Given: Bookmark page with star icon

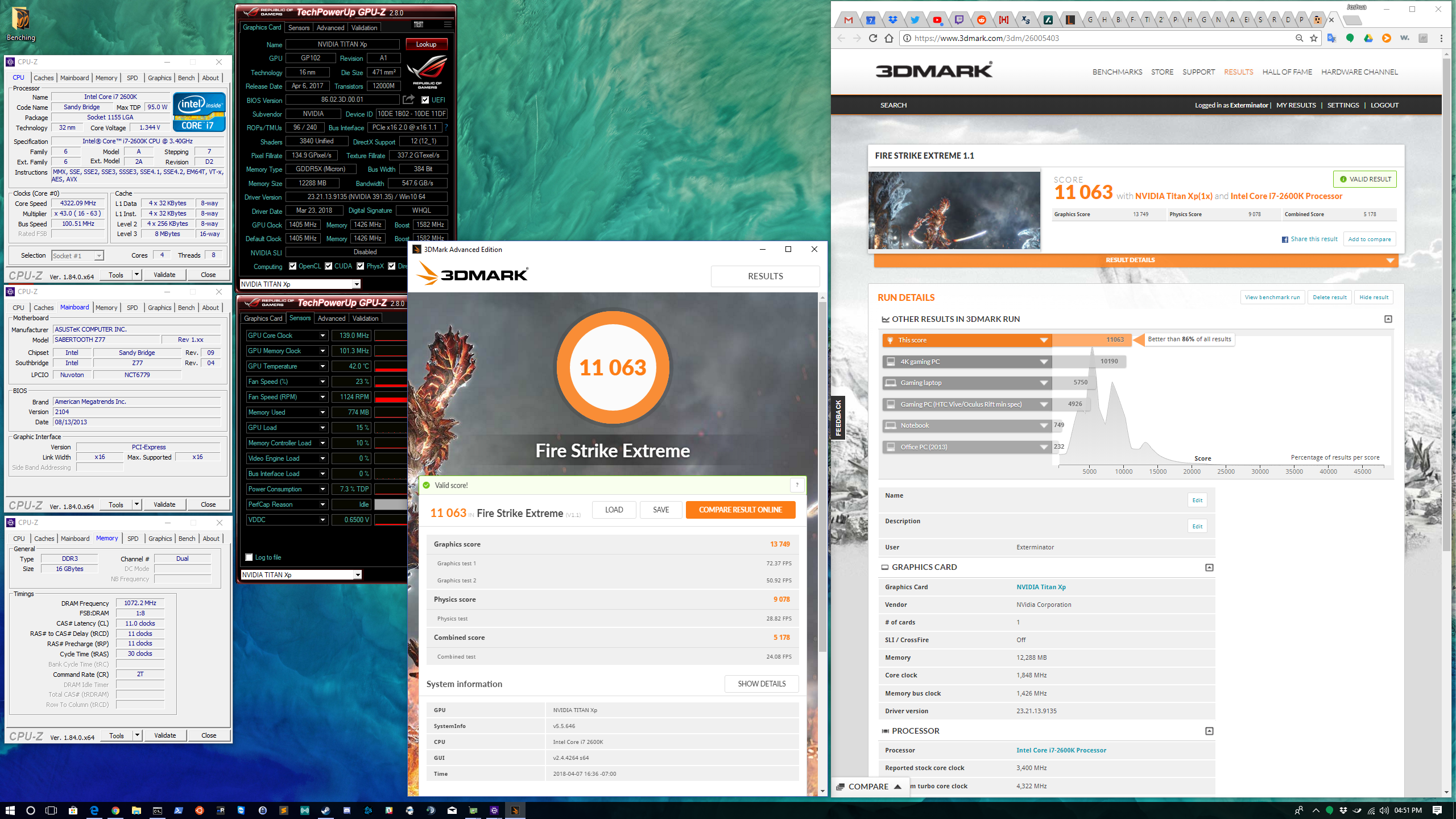Looking at the screenshot, I should pos(1314,38).
